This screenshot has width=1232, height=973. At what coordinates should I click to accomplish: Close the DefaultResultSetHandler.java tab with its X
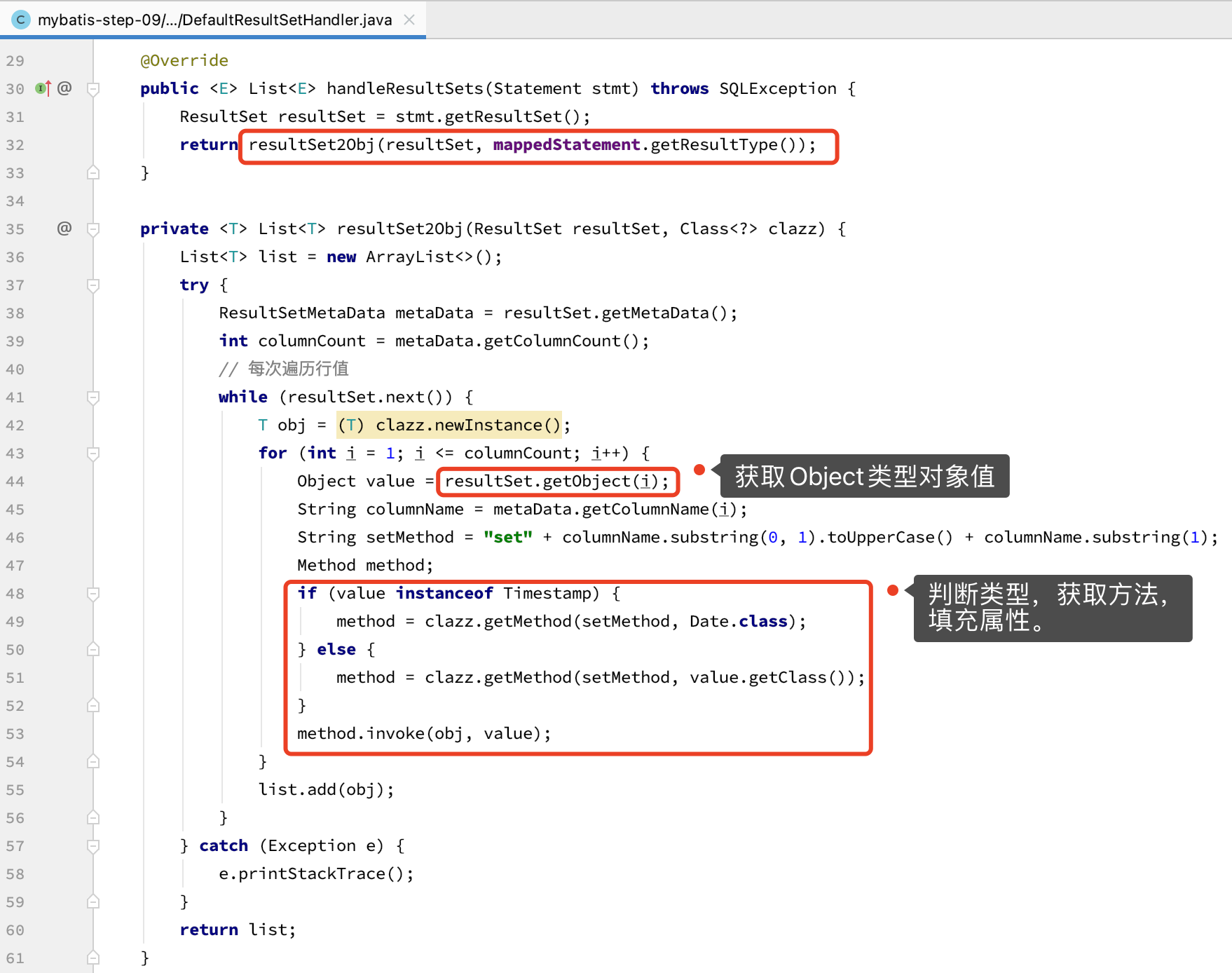409,20
